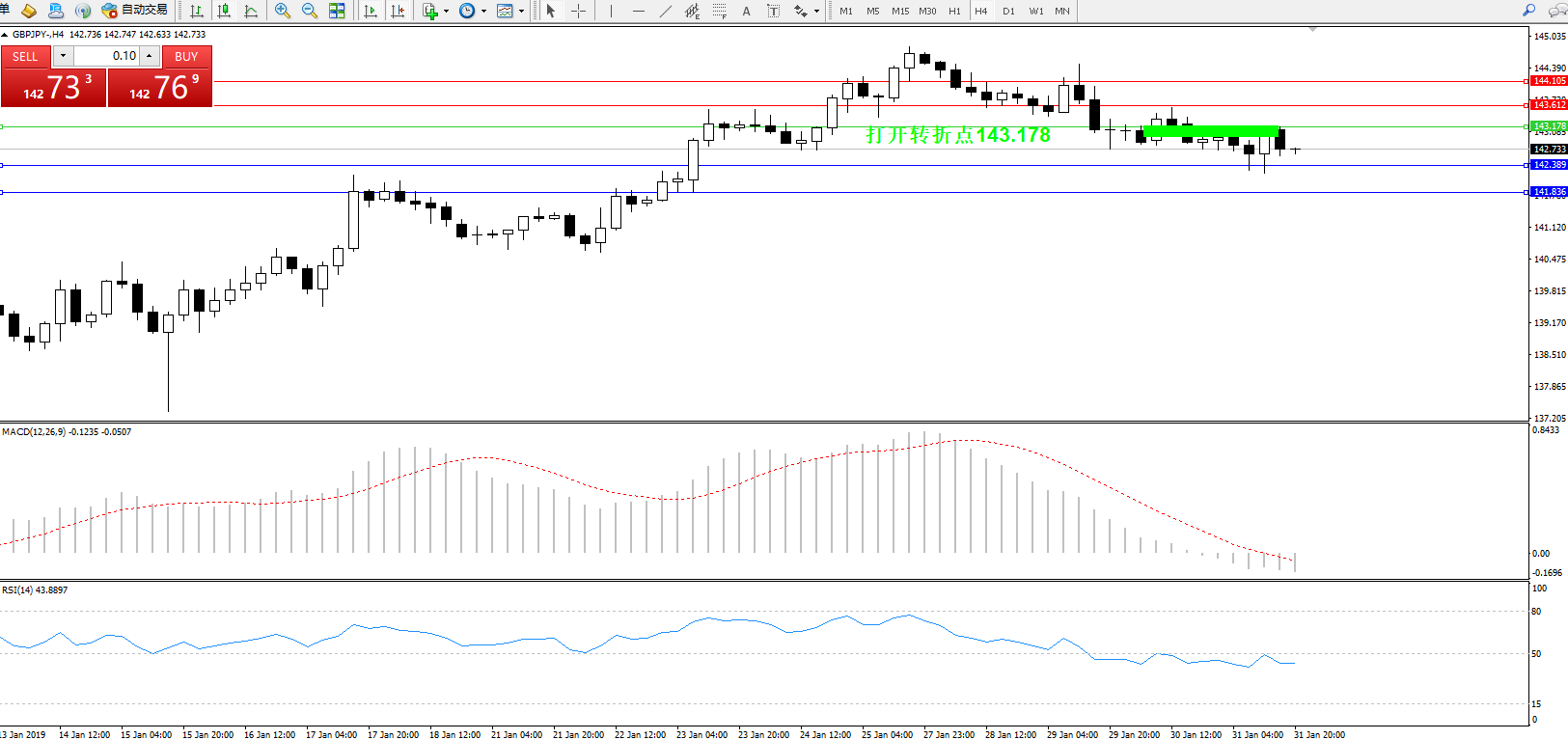Click the Tile windows icon
The image size is (1568, 740).
tap(337, 11)
